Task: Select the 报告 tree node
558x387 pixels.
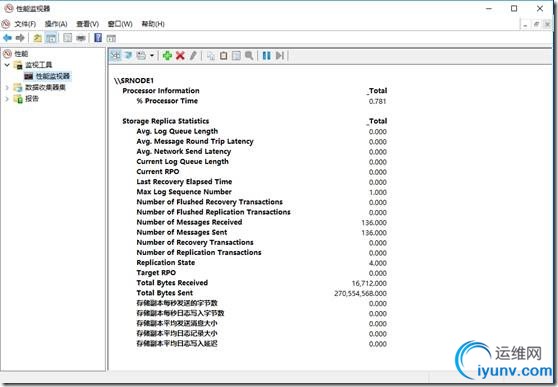Action: click(x=32, y=99)
